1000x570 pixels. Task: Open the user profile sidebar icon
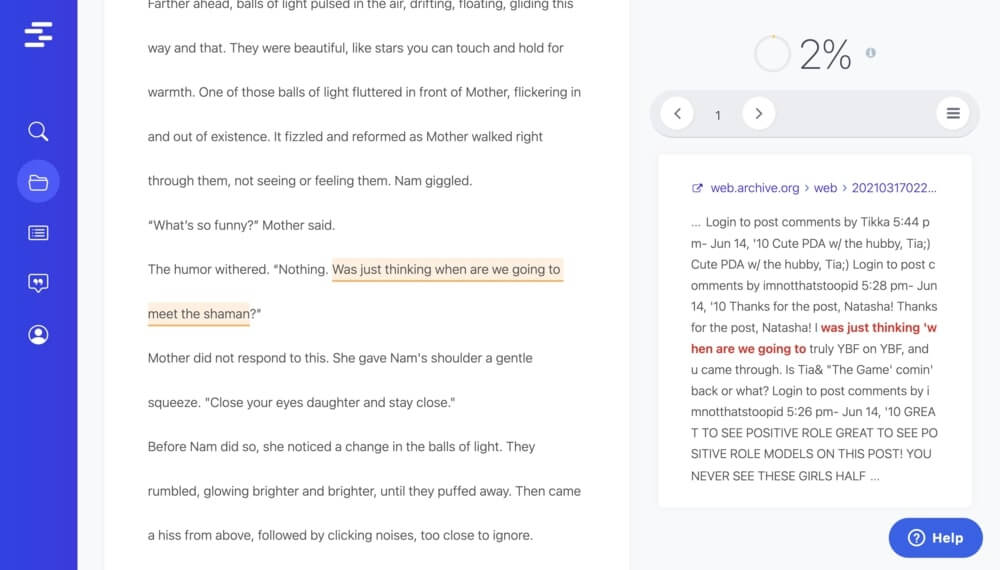pos(38,335)
